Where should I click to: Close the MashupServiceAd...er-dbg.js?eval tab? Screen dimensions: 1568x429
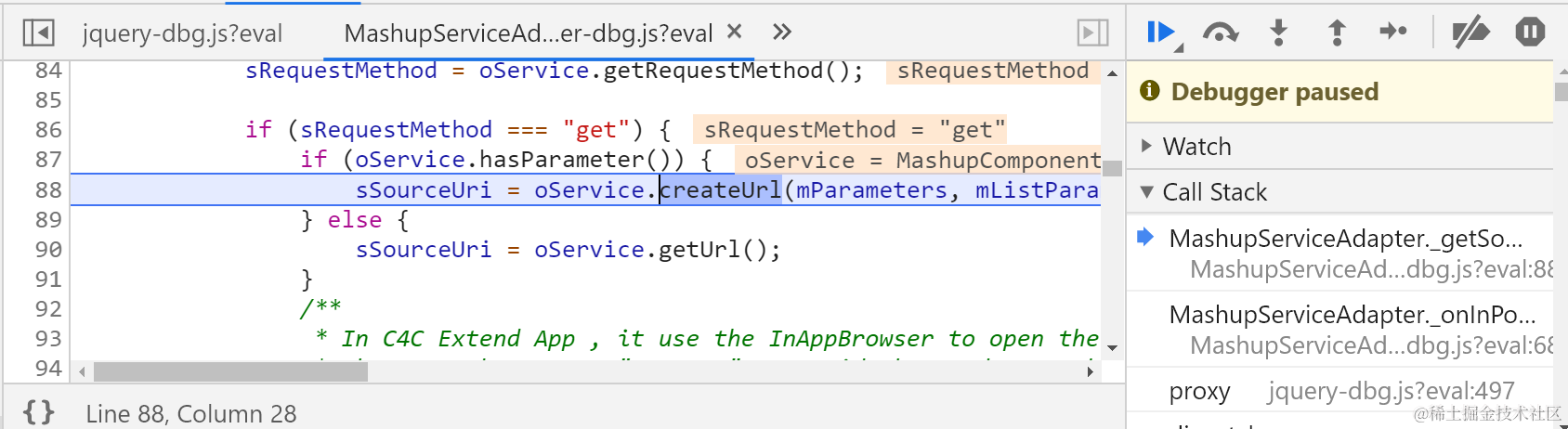(734, 32)
